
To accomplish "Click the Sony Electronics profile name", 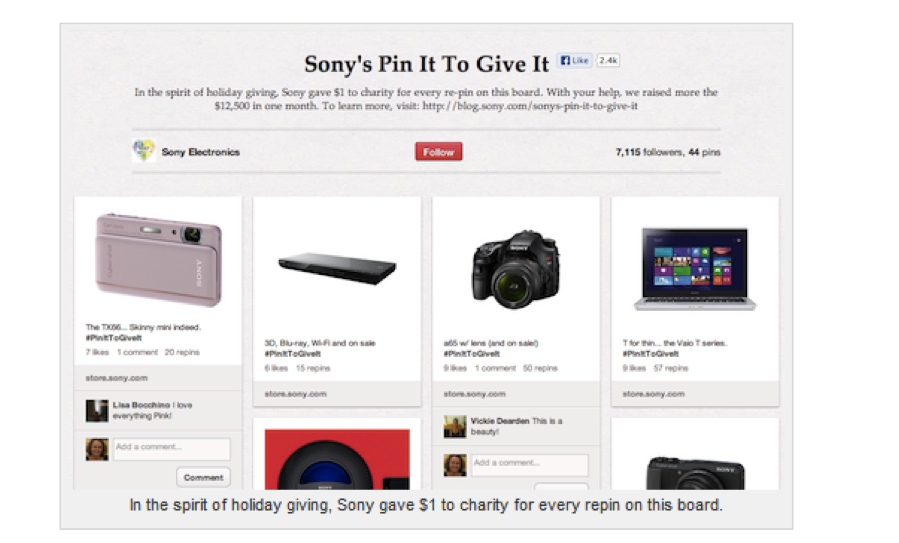I will pos(201,152).
